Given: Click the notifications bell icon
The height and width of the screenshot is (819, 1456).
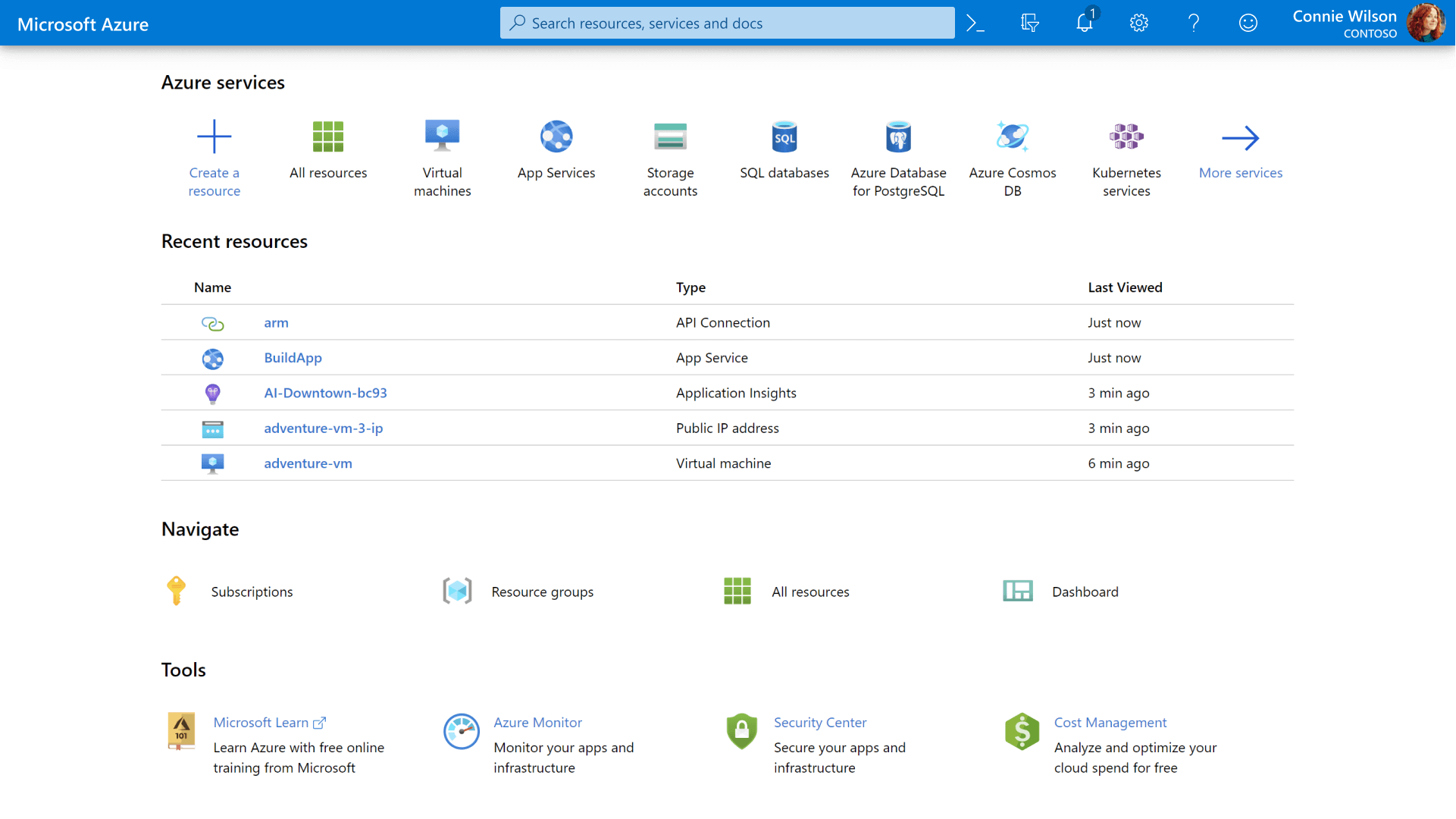Looking at the screenshot, I should 1084,22.
